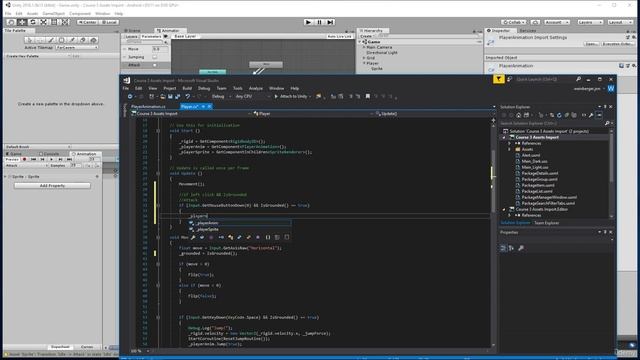Click the feedback filter icon in Visual Studio
The width and height of the screenshot is (640, 360).
[x=498, y=79]
